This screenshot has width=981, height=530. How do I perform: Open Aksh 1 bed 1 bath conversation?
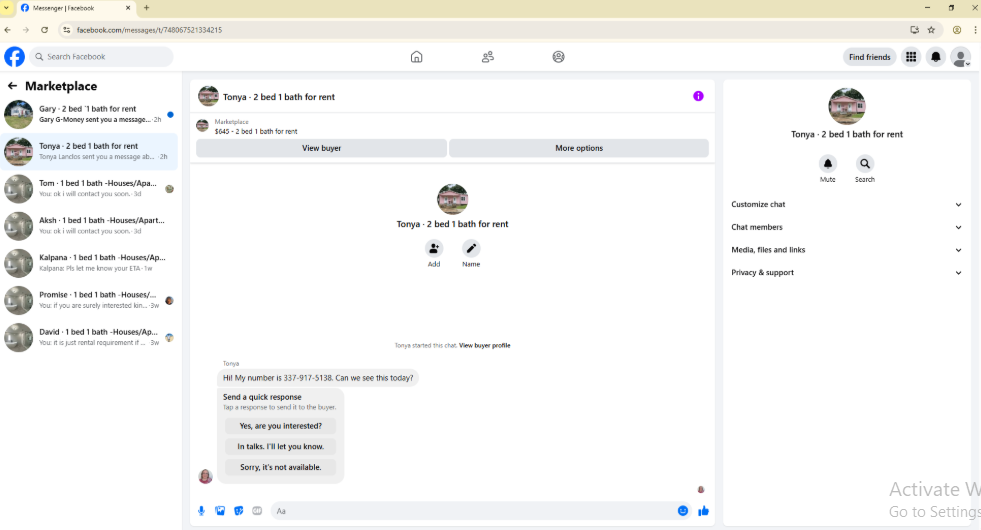tap(90, 226)
